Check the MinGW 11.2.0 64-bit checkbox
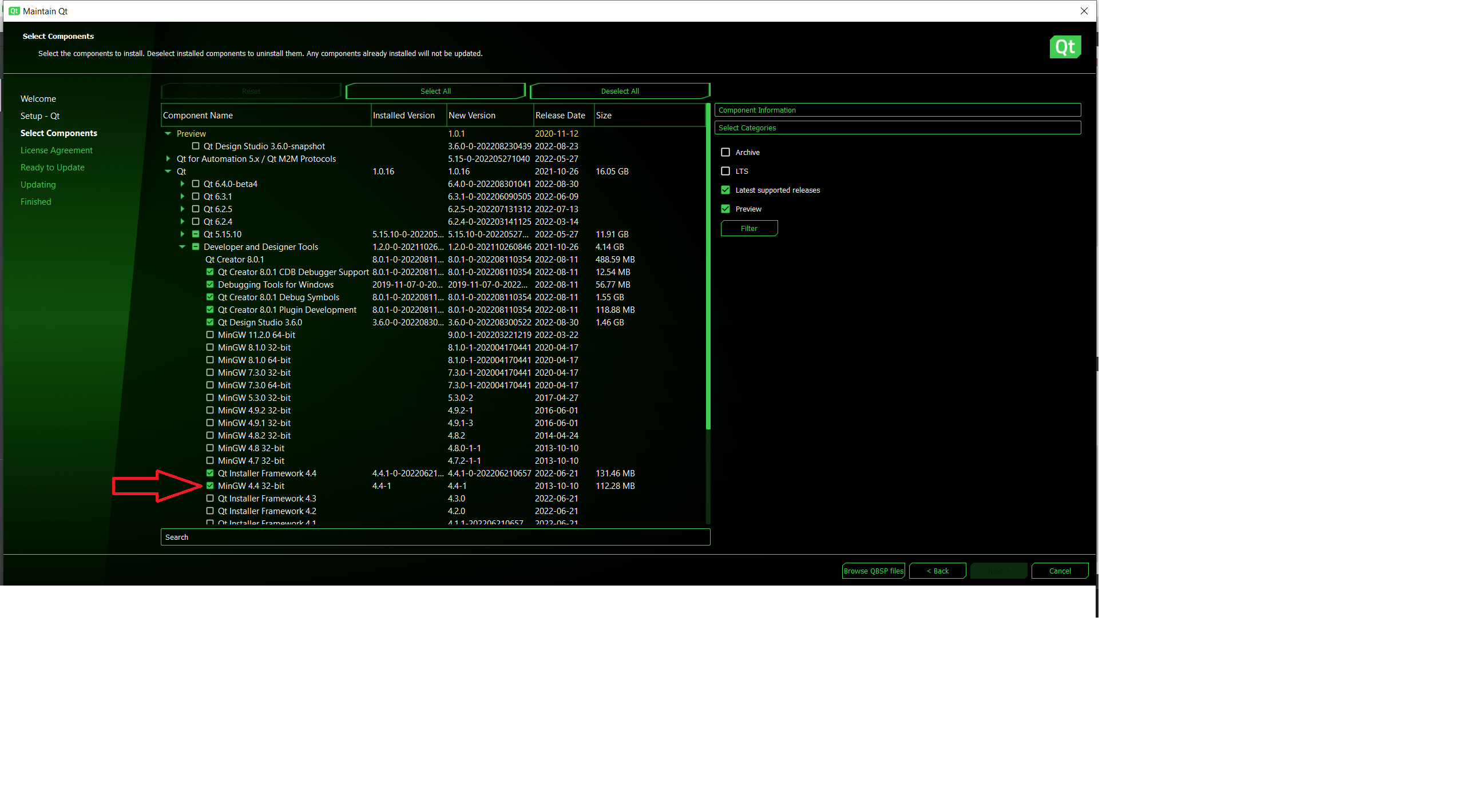This screenshot has width=1475, height=812. click(x=210, y=335)
